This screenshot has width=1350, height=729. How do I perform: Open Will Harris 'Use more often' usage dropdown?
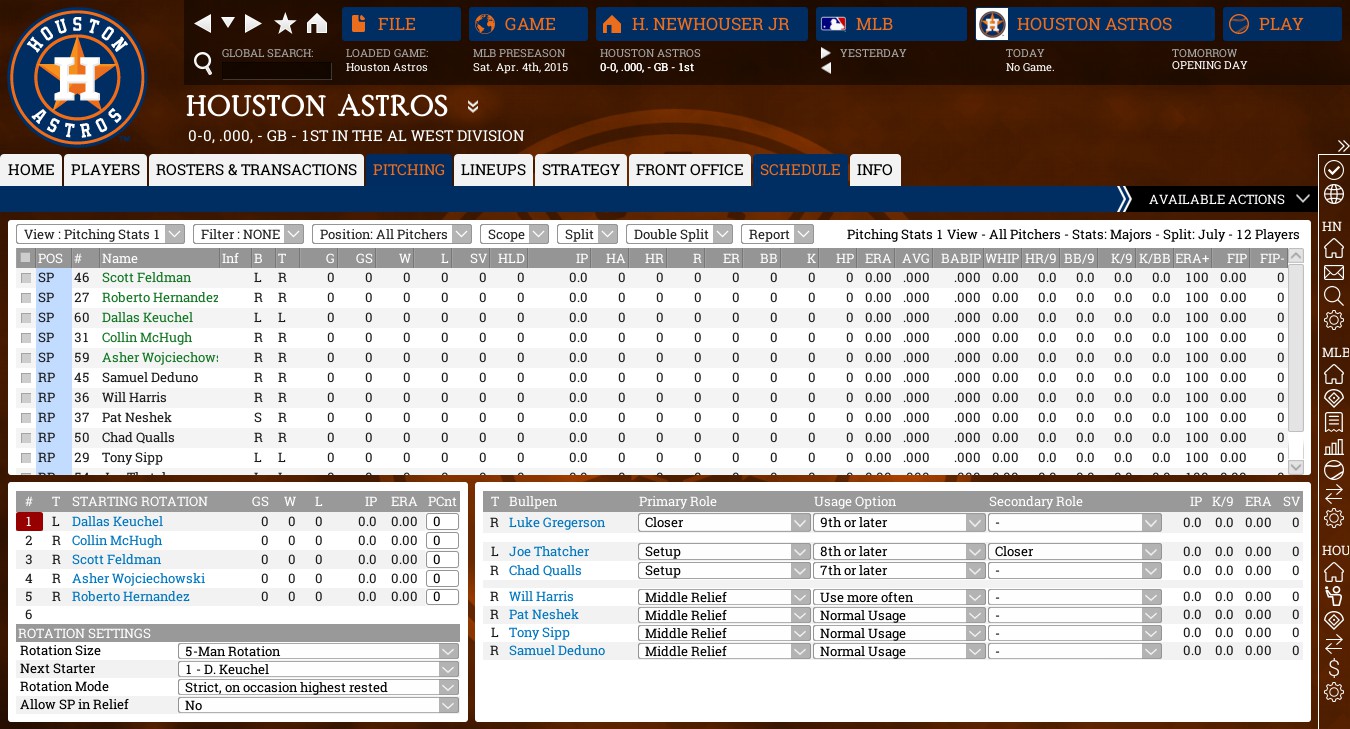pos(899,597)
